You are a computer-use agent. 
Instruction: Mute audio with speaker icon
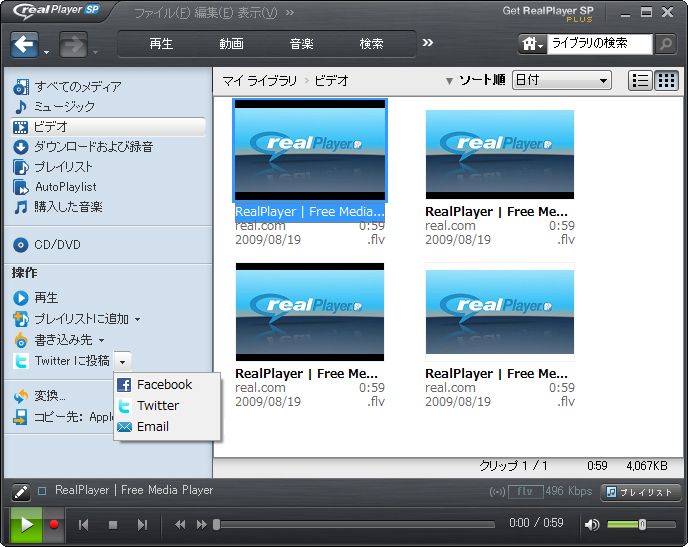click(591, 525)
